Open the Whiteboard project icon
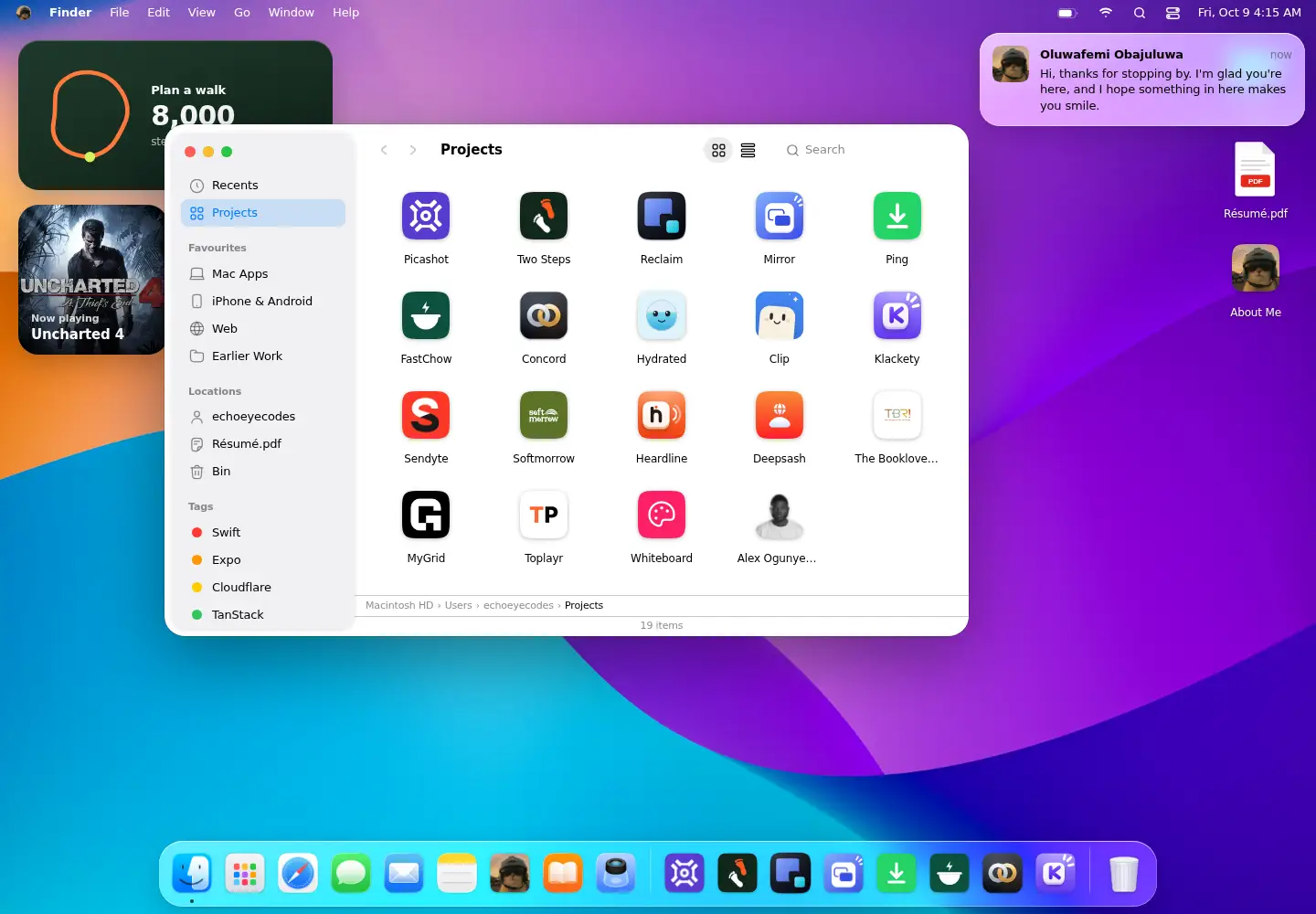 (662, 515)
